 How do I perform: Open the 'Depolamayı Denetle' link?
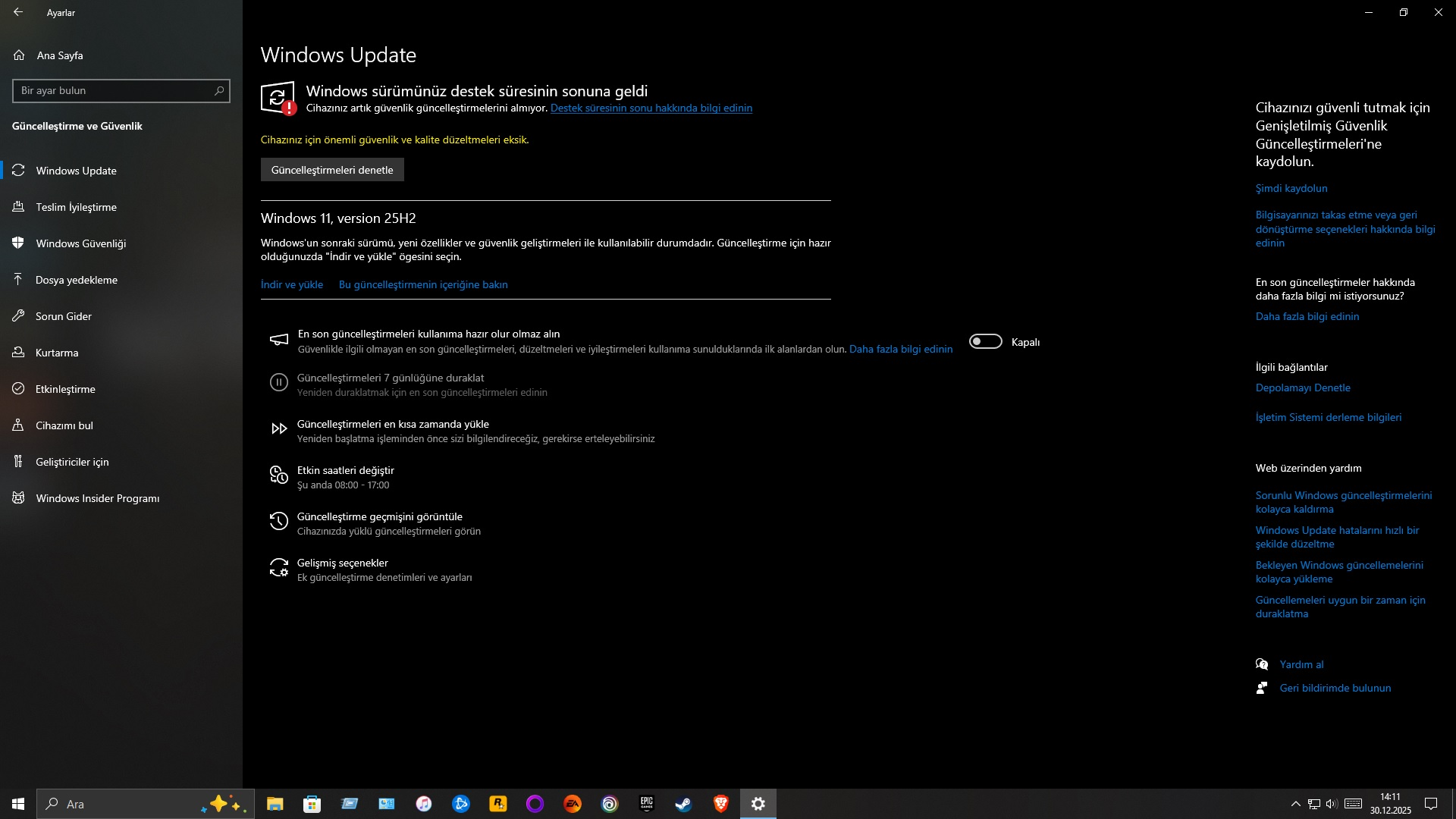[x=1303, y=388]
